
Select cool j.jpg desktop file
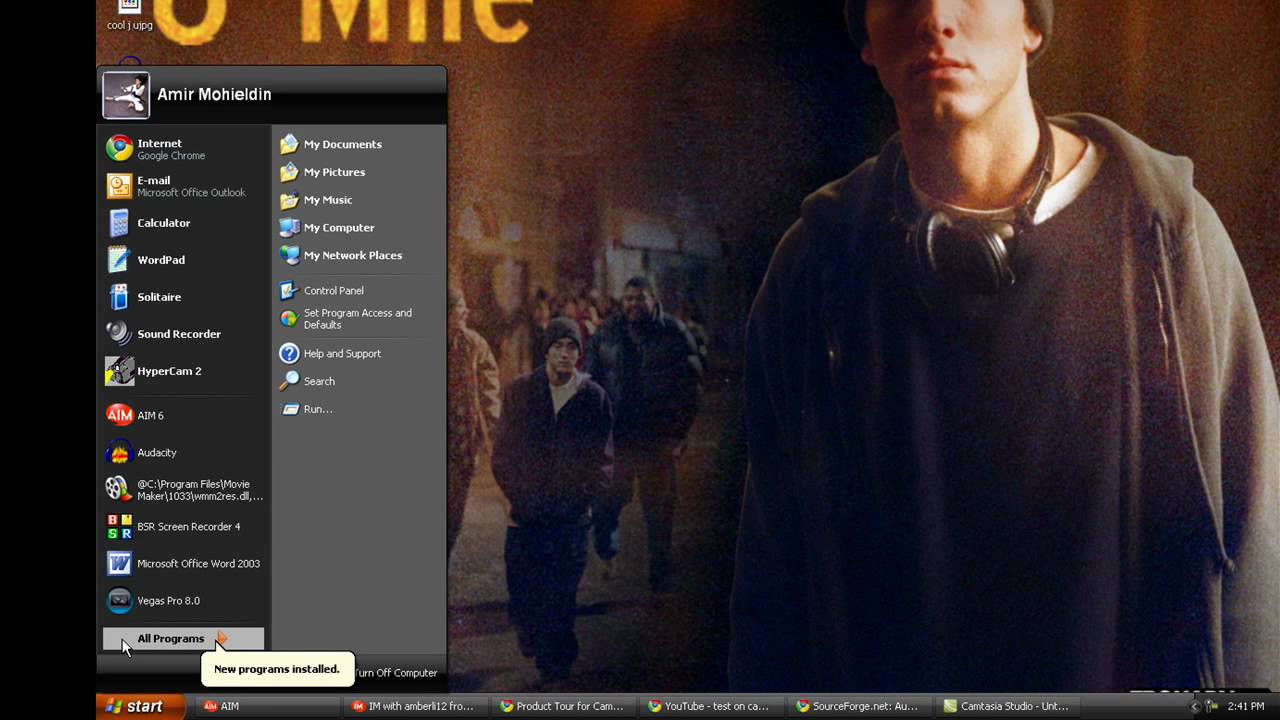click(x=129, y=16)
